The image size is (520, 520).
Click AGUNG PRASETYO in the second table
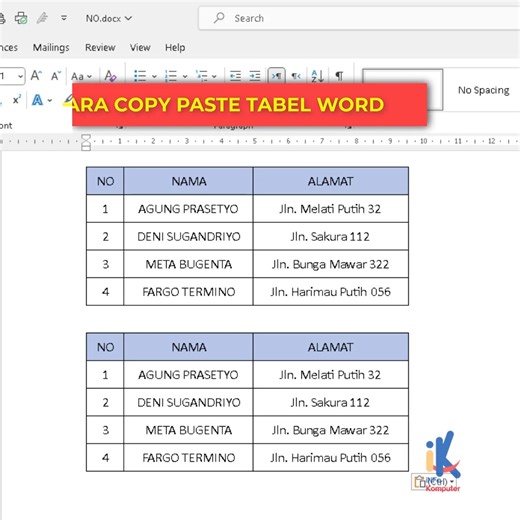(188, 375)
